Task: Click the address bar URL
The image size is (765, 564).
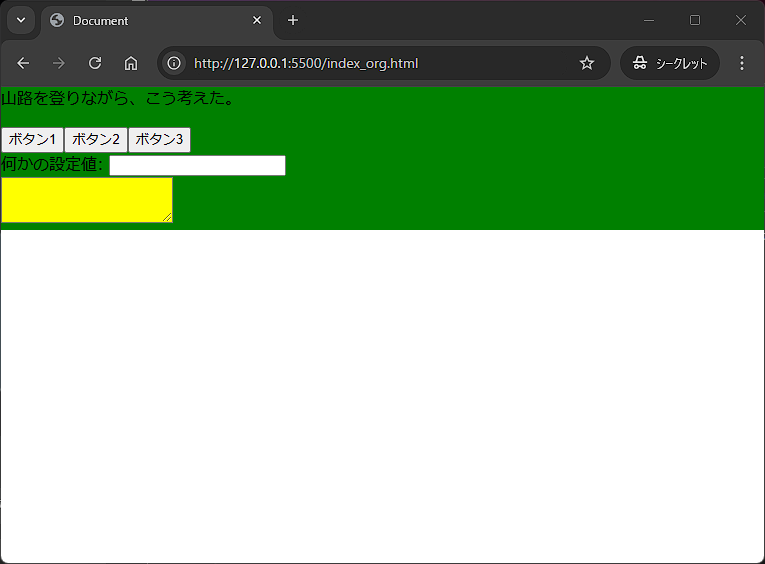Action: click(306, 63)
